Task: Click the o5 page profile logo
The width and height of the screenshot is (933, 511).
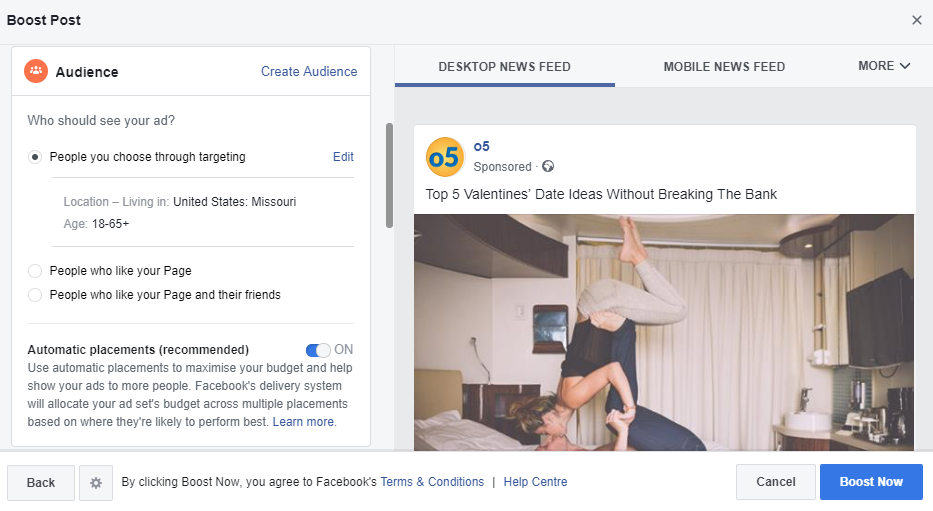Action: pyautogui.click(x=445, y=157)
